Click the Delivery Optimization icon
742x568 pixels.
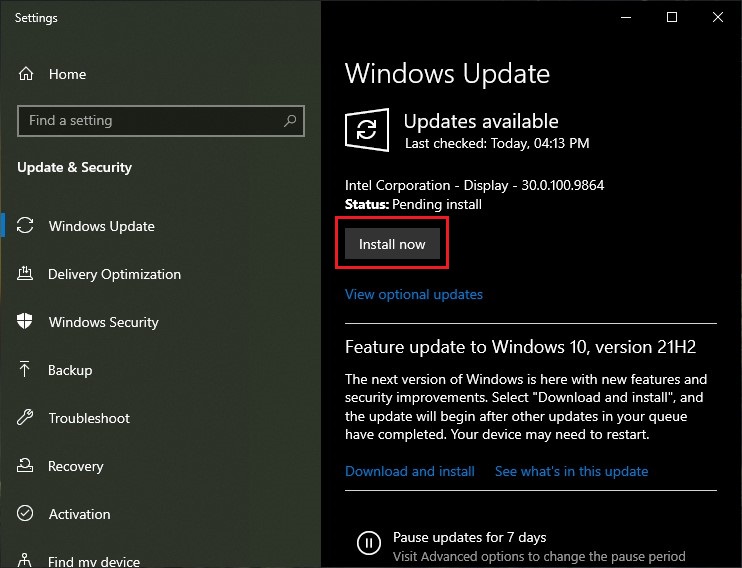(25, 274)
